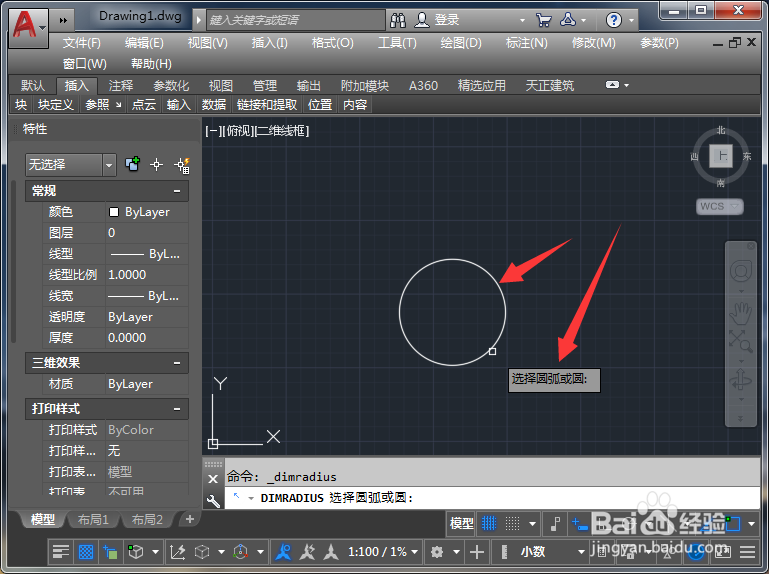Image resolution: width=769 pixels, height=574 pixels.
Task: Click the binoculars search icon
Action: 398,20
